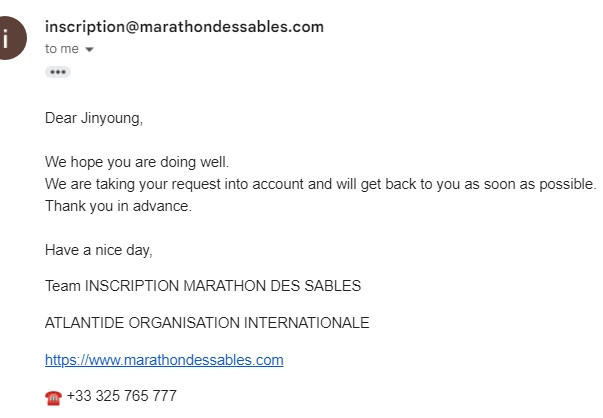Viewport: 603px width, 418px height.
Task: Show trimmed content via the ellipsis button
Action: pyautogui.click(x=58, y=72)
